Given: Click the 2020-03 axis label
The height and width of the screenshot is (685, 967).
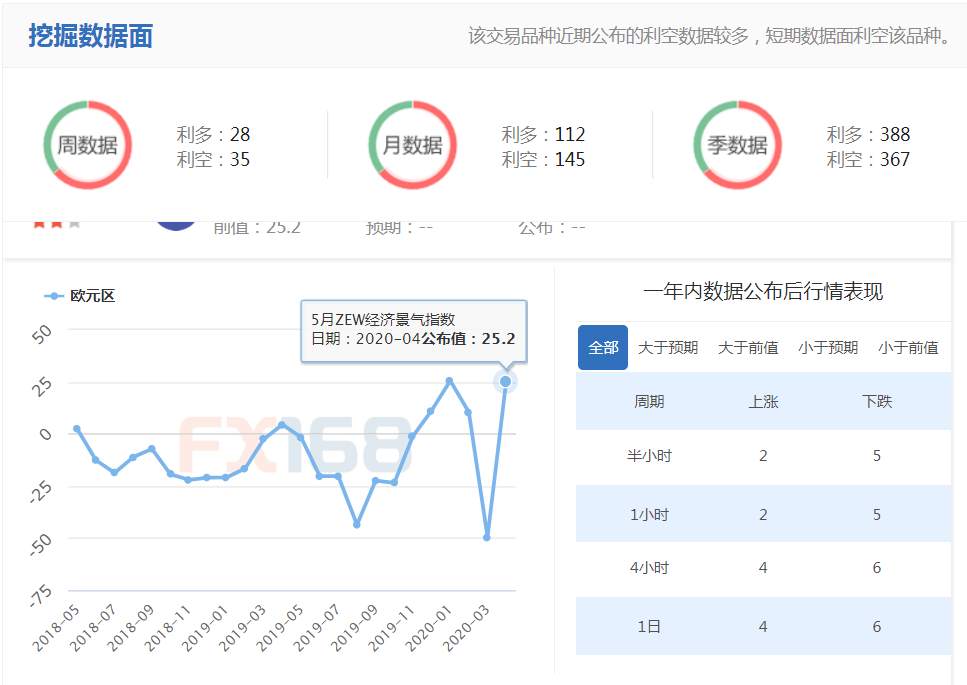Looking at the screenshot, I should click(466, 628).
